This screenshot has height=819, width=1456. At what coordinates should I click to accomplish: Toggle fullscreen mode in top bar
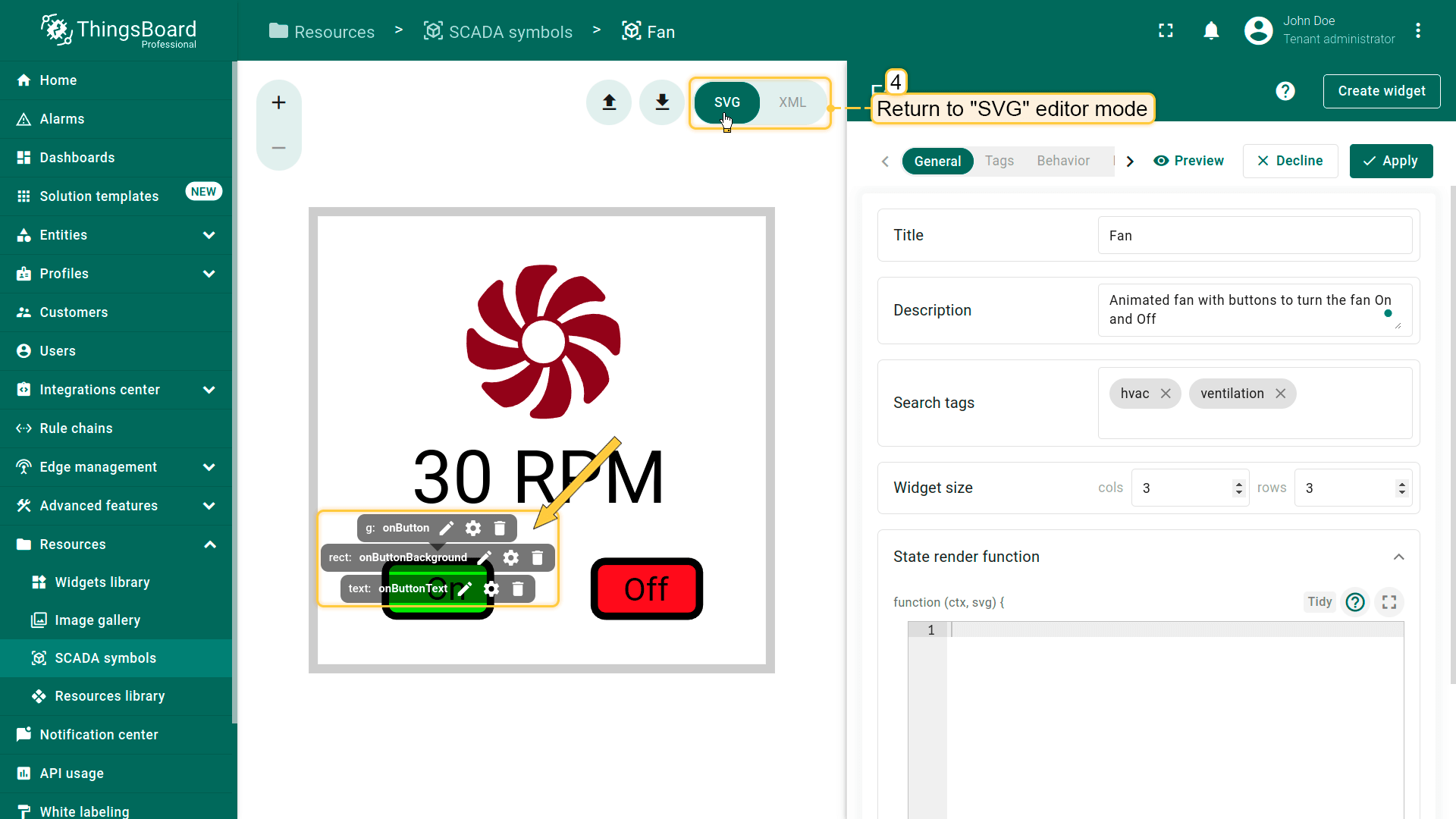(x=1166, y=31)
